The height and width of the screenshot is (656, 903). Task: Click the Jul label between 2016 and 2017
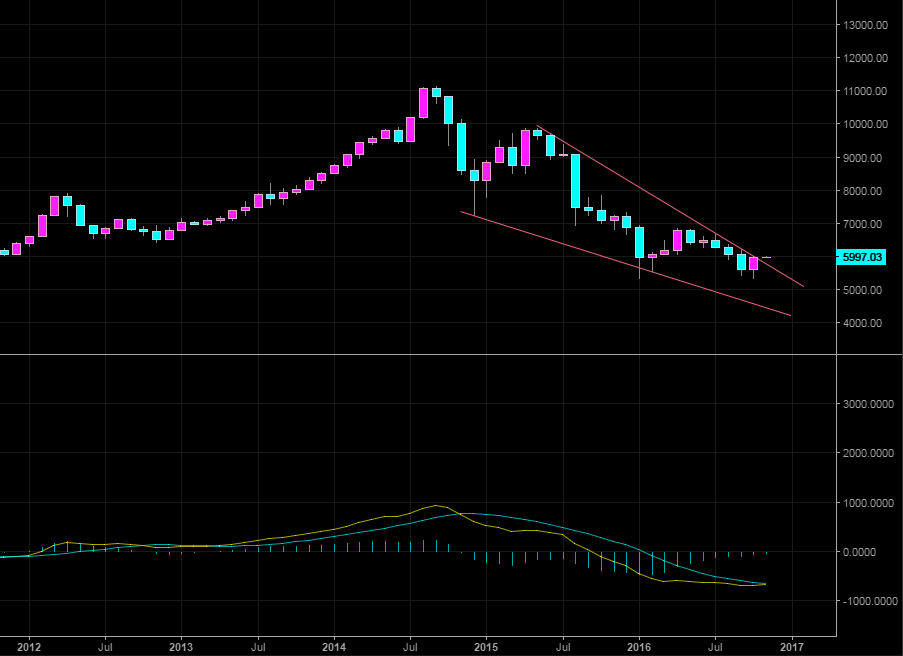click(715, 647)
